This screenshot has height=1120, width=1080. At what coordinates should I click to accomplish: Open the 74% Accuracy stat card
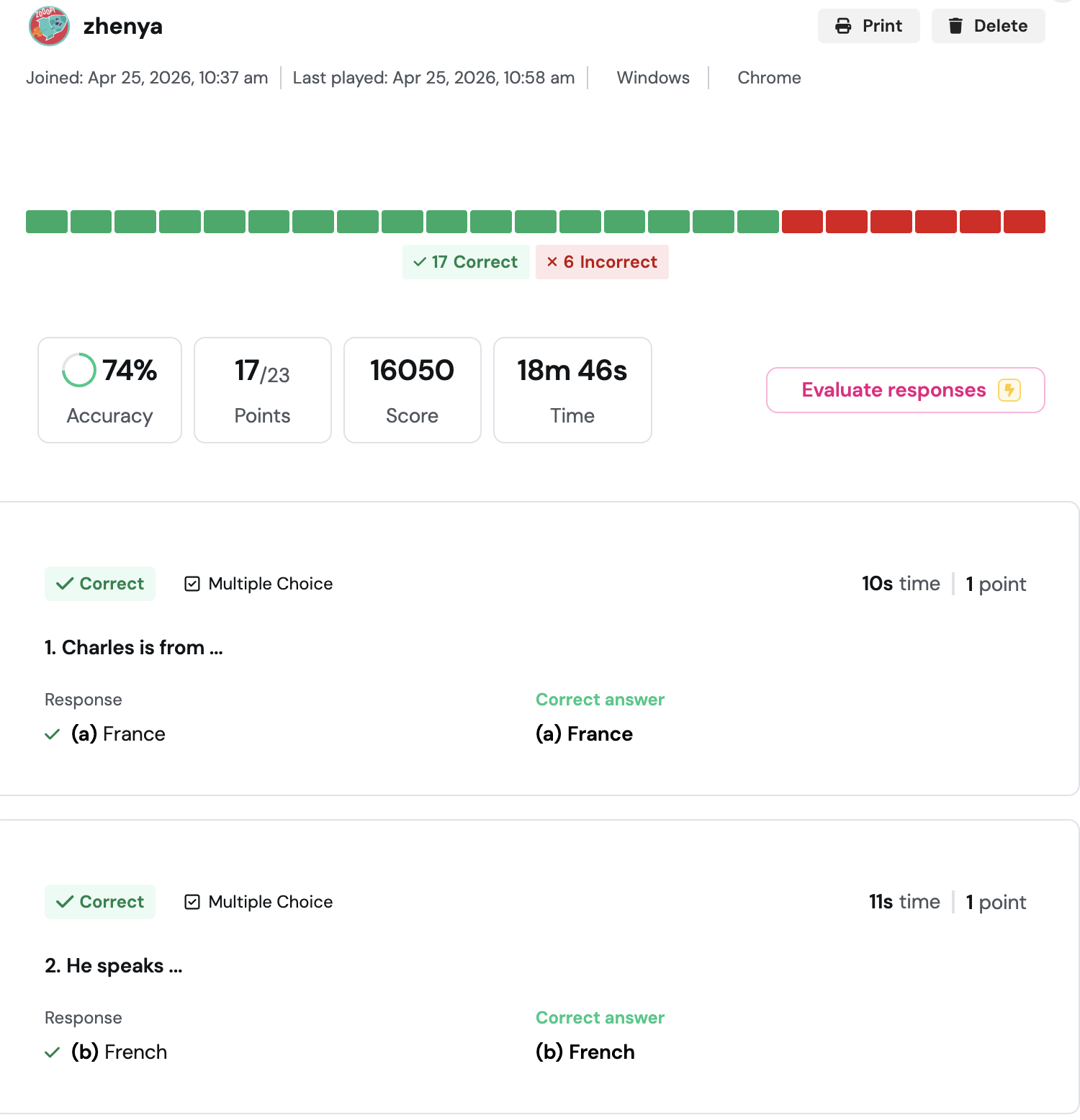tap(109, 390)
